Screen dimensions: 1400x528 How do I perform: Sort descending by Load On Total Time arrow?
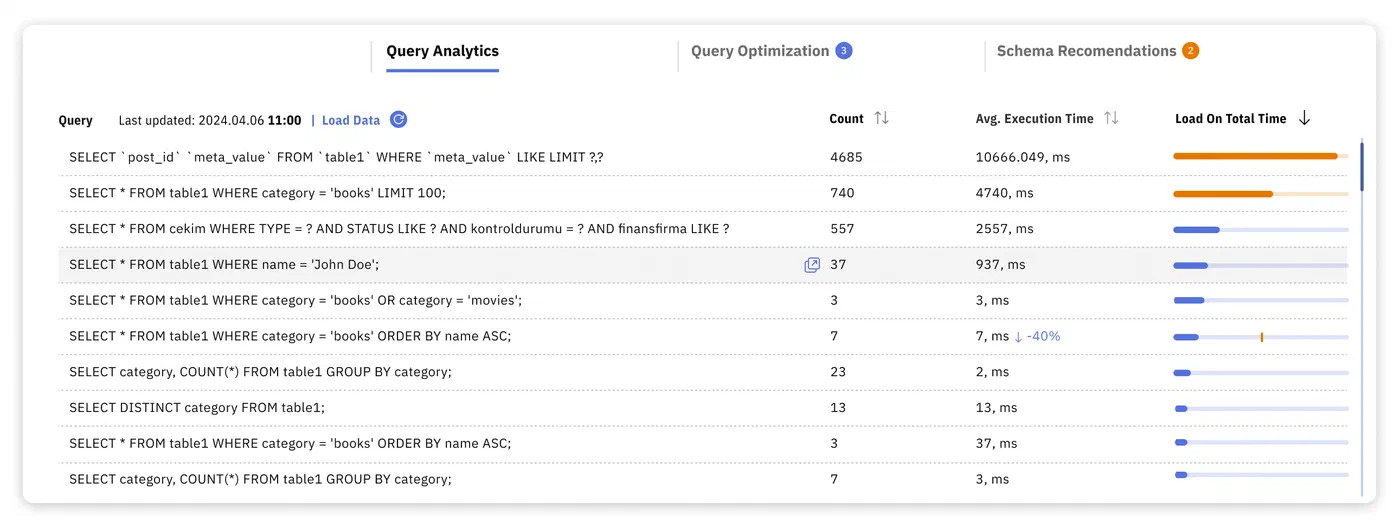[1304, 118]
